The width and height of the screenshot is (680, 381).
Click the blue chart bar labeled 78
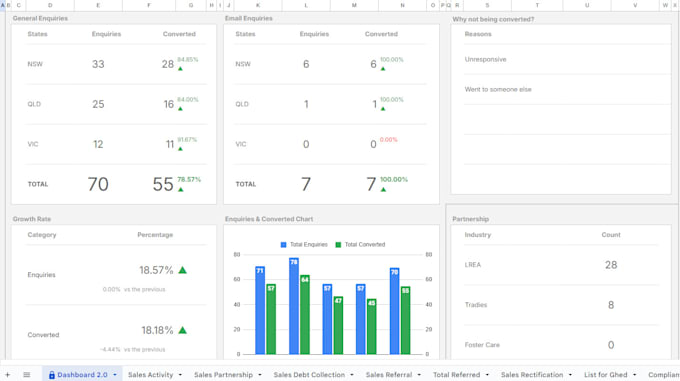294,306
